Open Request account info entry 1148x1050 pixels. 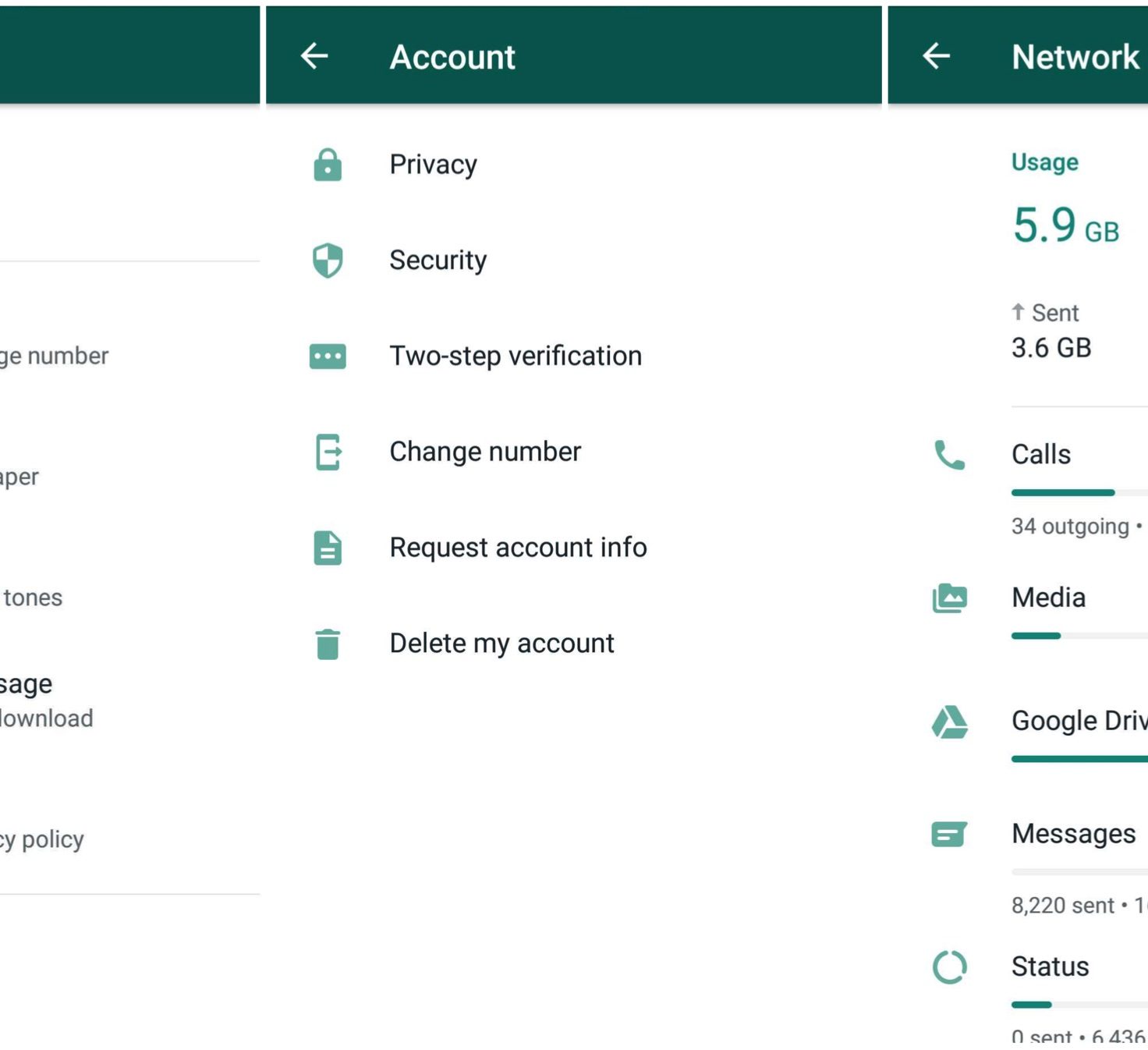coord(518,548)
